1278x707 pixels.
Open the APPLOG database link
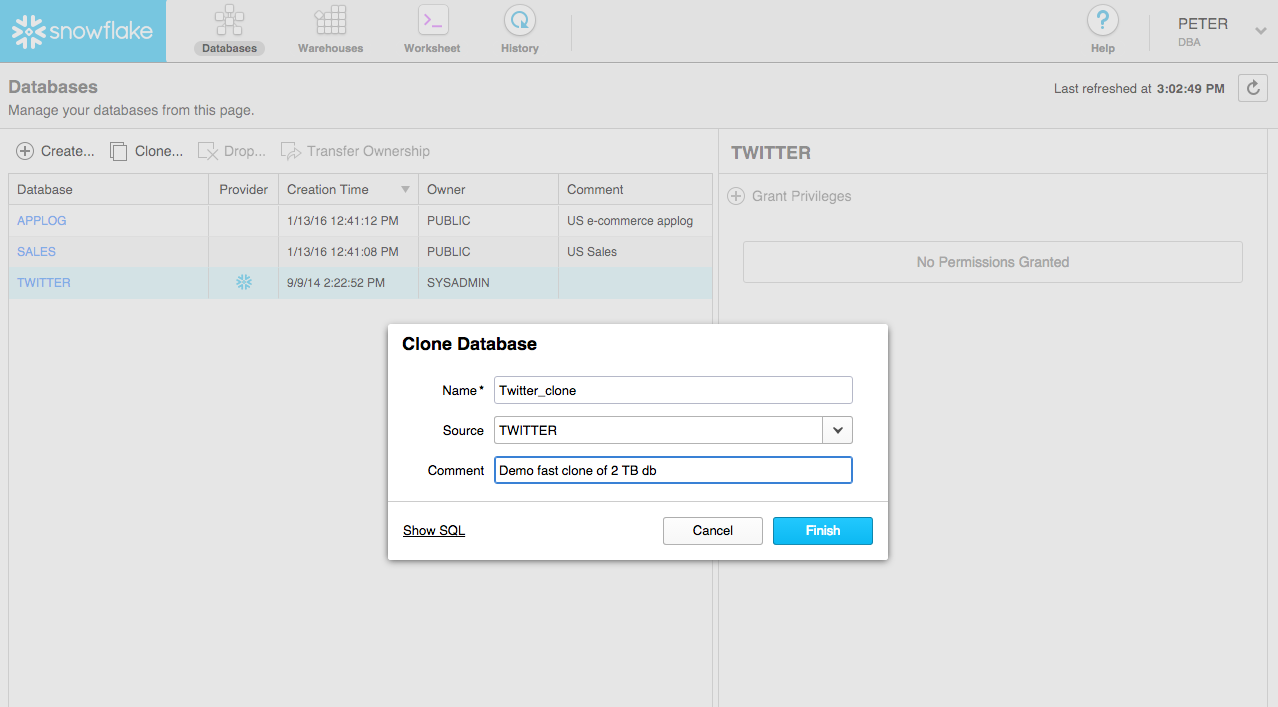[x=42, y=220]
